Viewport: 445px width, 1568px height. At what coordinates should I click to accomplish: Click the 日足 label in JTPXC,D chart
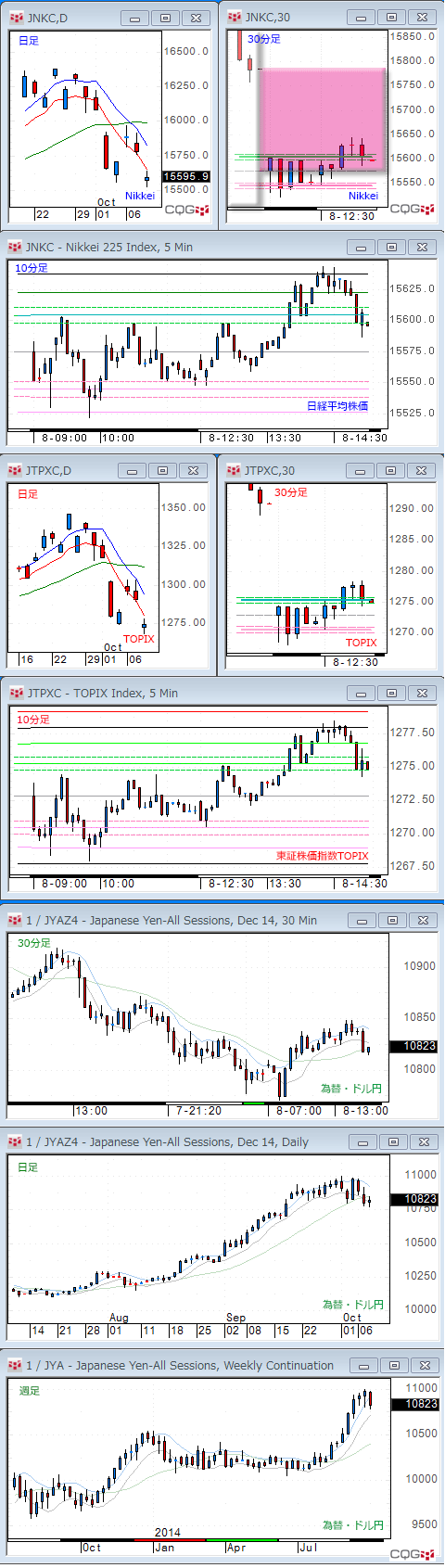coord(28,494)
